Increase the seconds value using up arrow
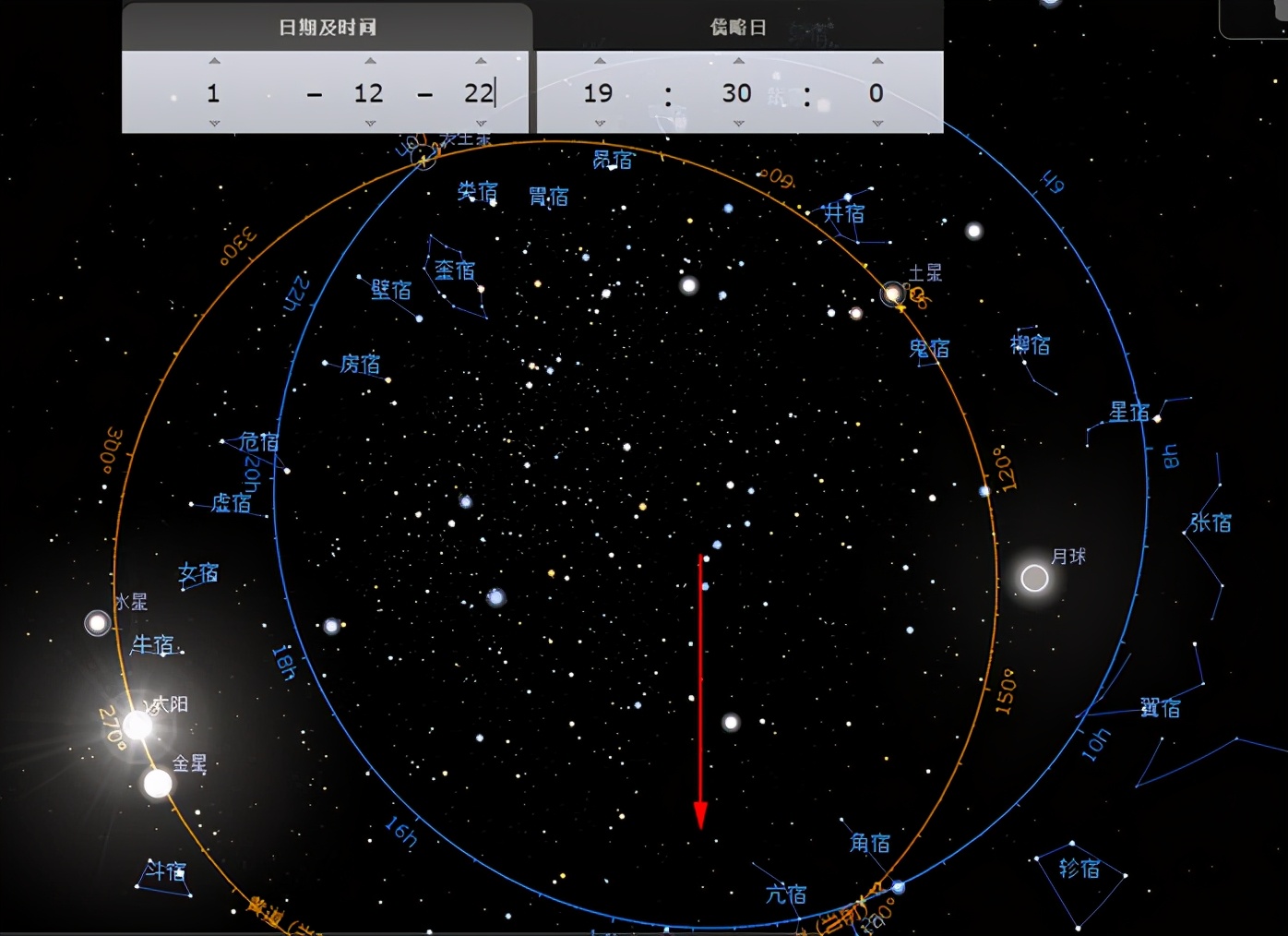Image resolution: width=1288 pixels, height=936 pixels. point(877,61)
